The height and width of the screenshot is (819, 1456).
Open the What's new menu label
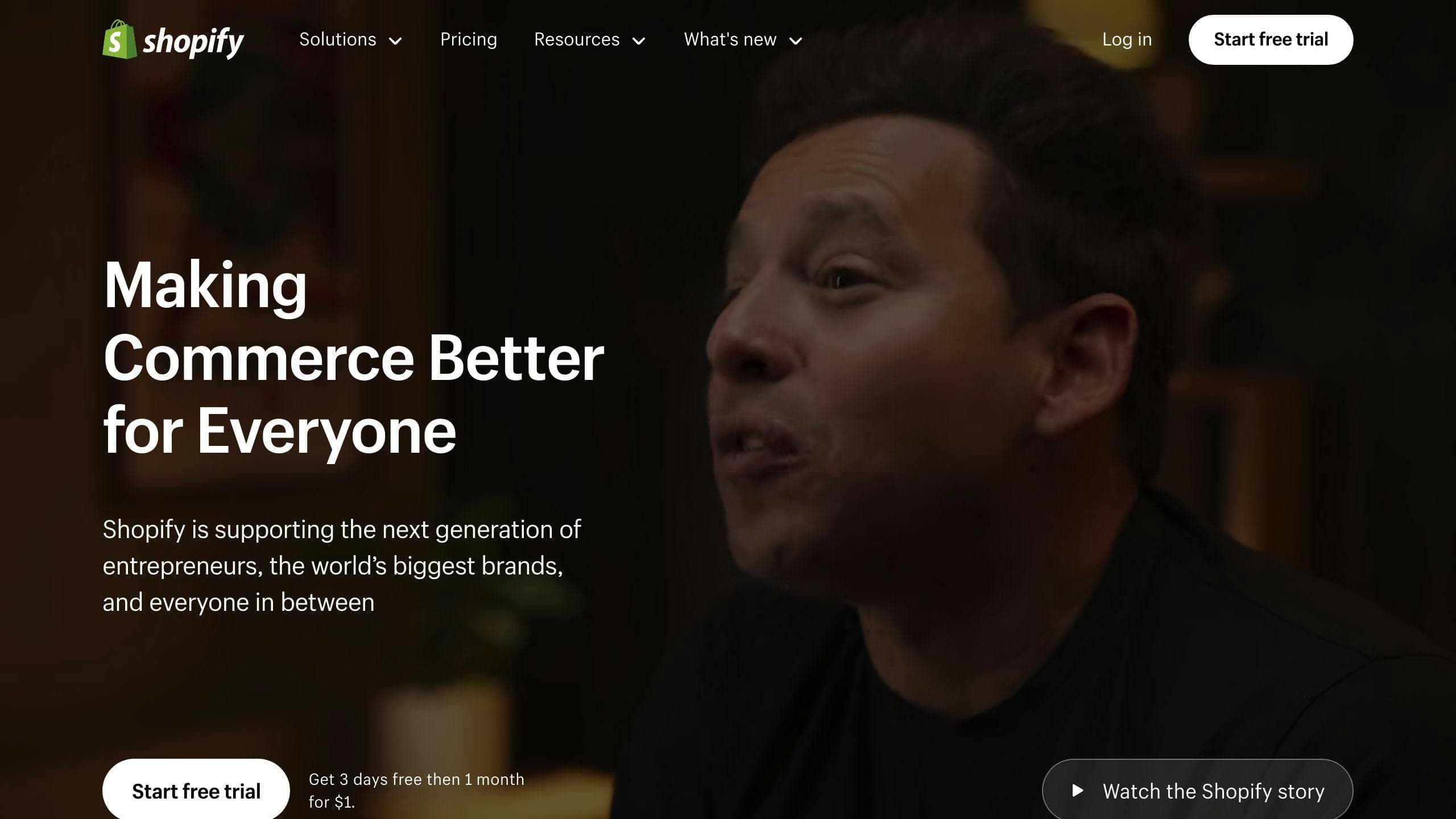[730, 39]
